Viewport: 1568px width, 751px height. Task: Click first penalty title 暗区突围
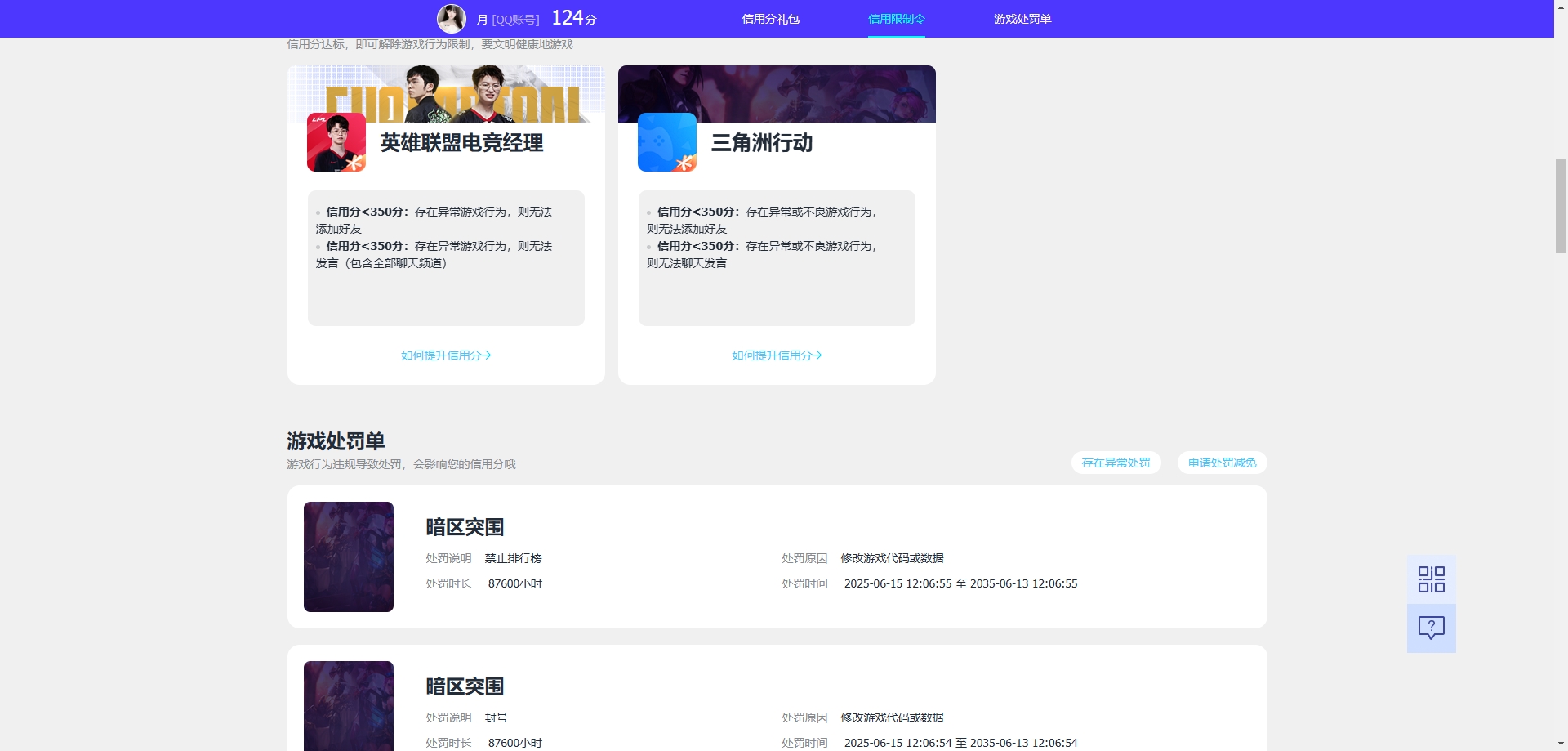tap(465, 527)
